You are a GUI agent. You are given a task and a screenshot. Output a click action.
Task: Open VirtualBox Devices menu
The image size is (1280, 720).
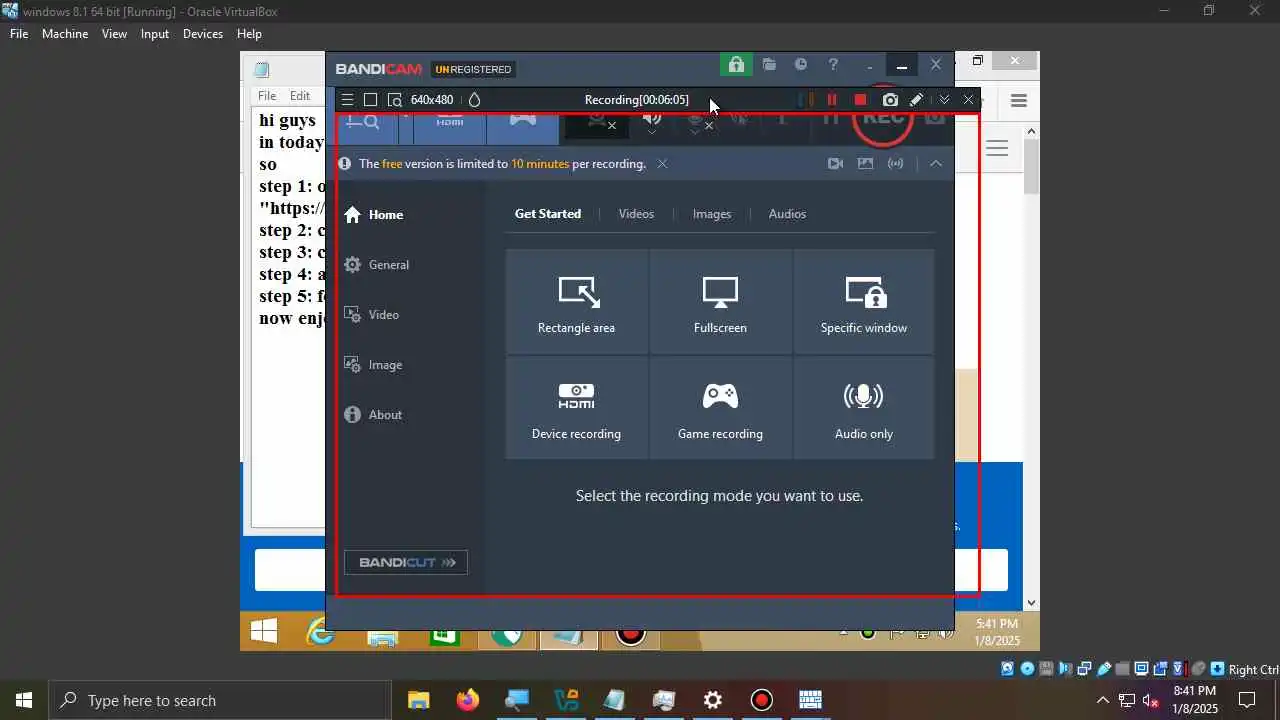pyautogui.click(x=203, y=34)
